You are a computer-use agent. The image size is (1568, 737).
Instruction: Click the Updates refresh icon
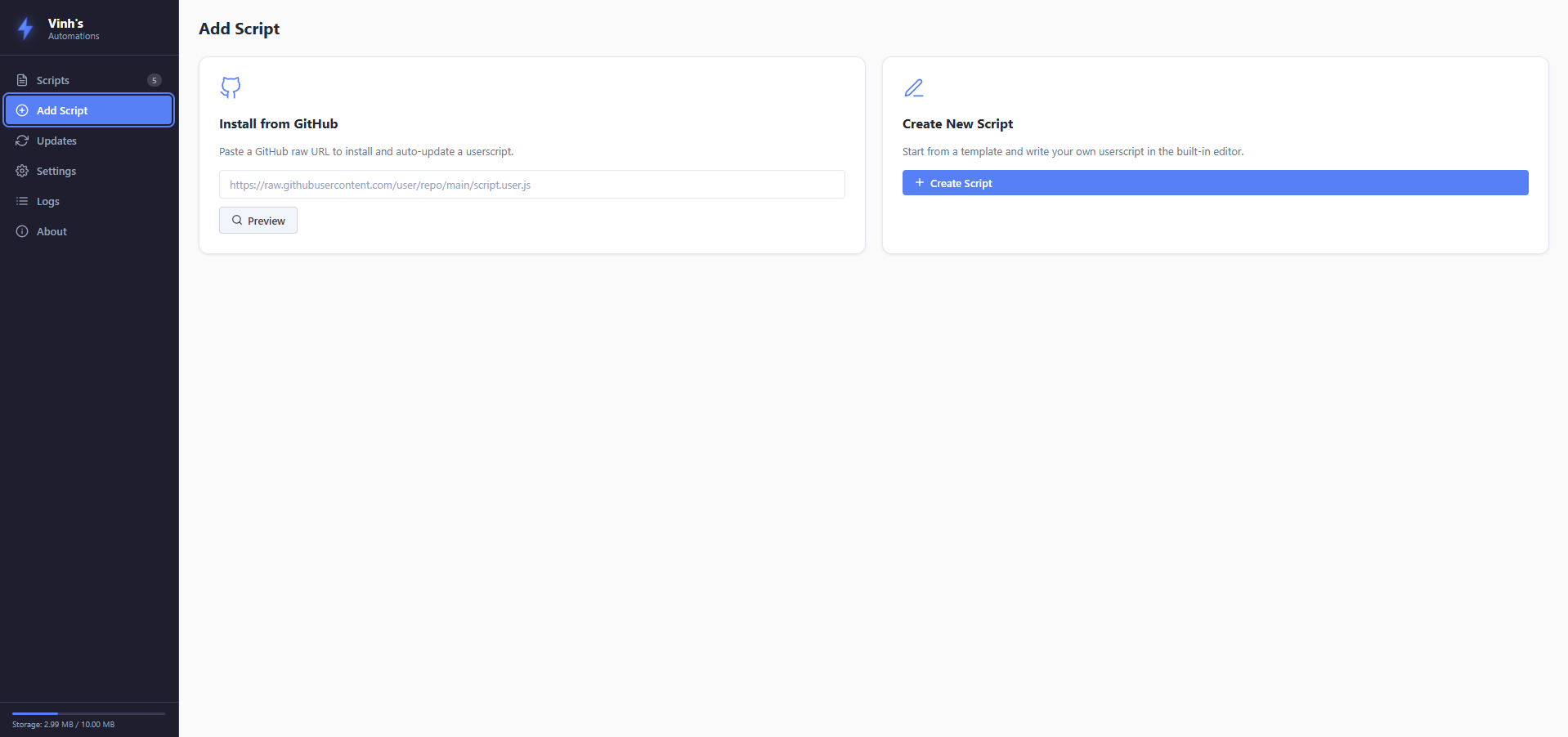[x=22, y=141]
